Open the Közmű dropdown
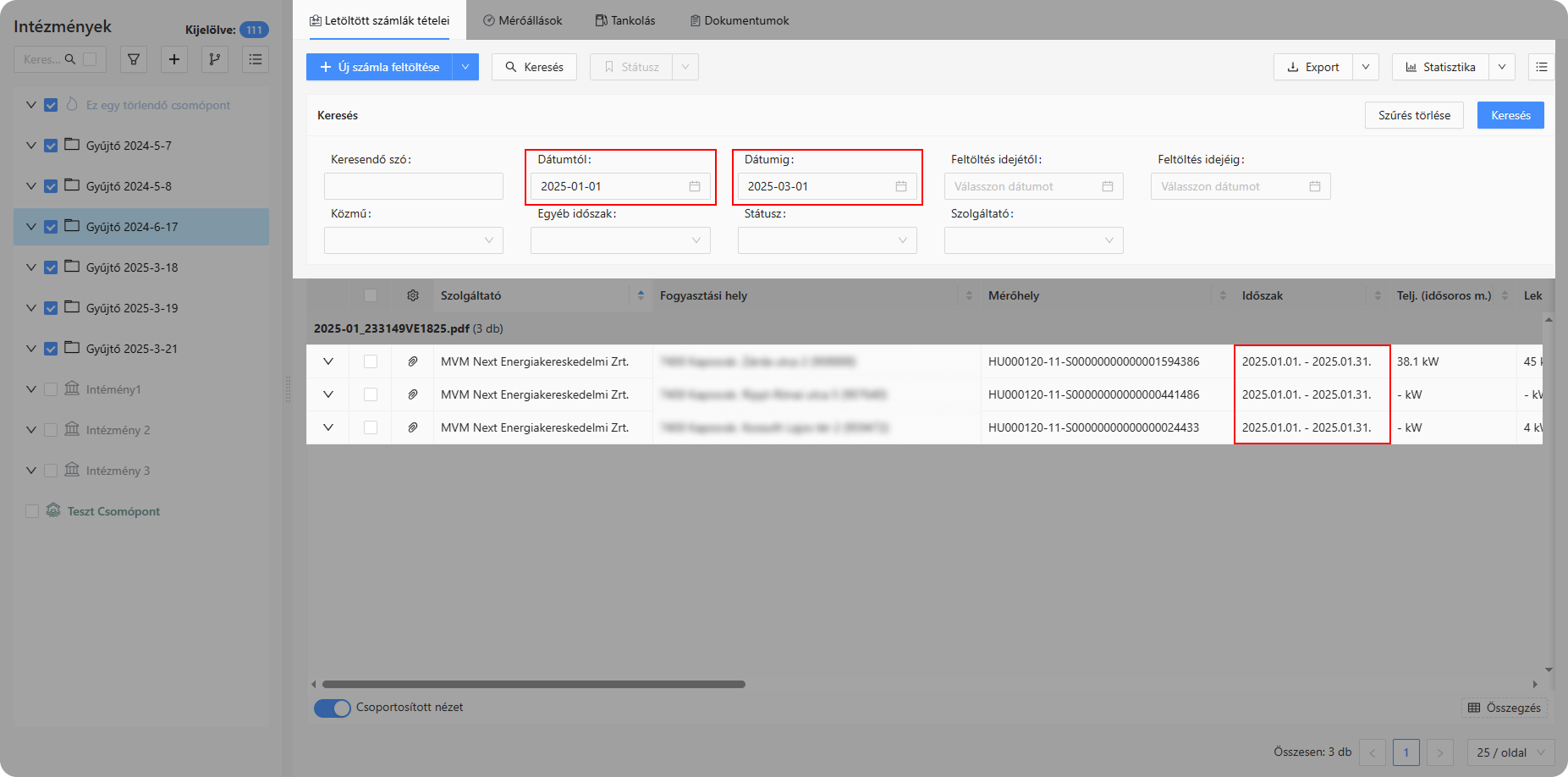The image size is (1568, 777). pos(414,240)
